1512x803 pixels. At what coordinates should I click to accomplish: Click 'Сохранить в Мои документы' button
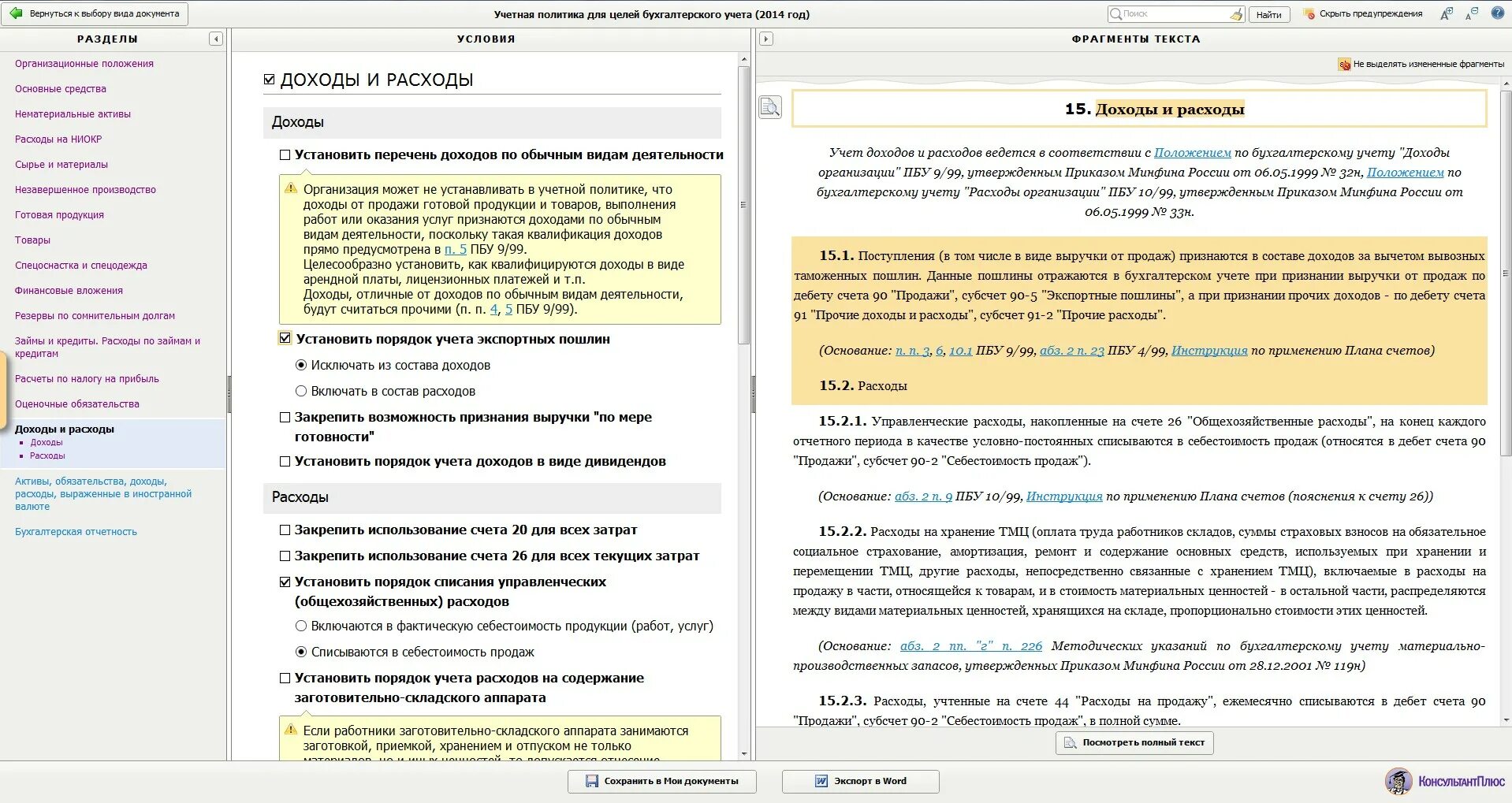tap(661, 781)
